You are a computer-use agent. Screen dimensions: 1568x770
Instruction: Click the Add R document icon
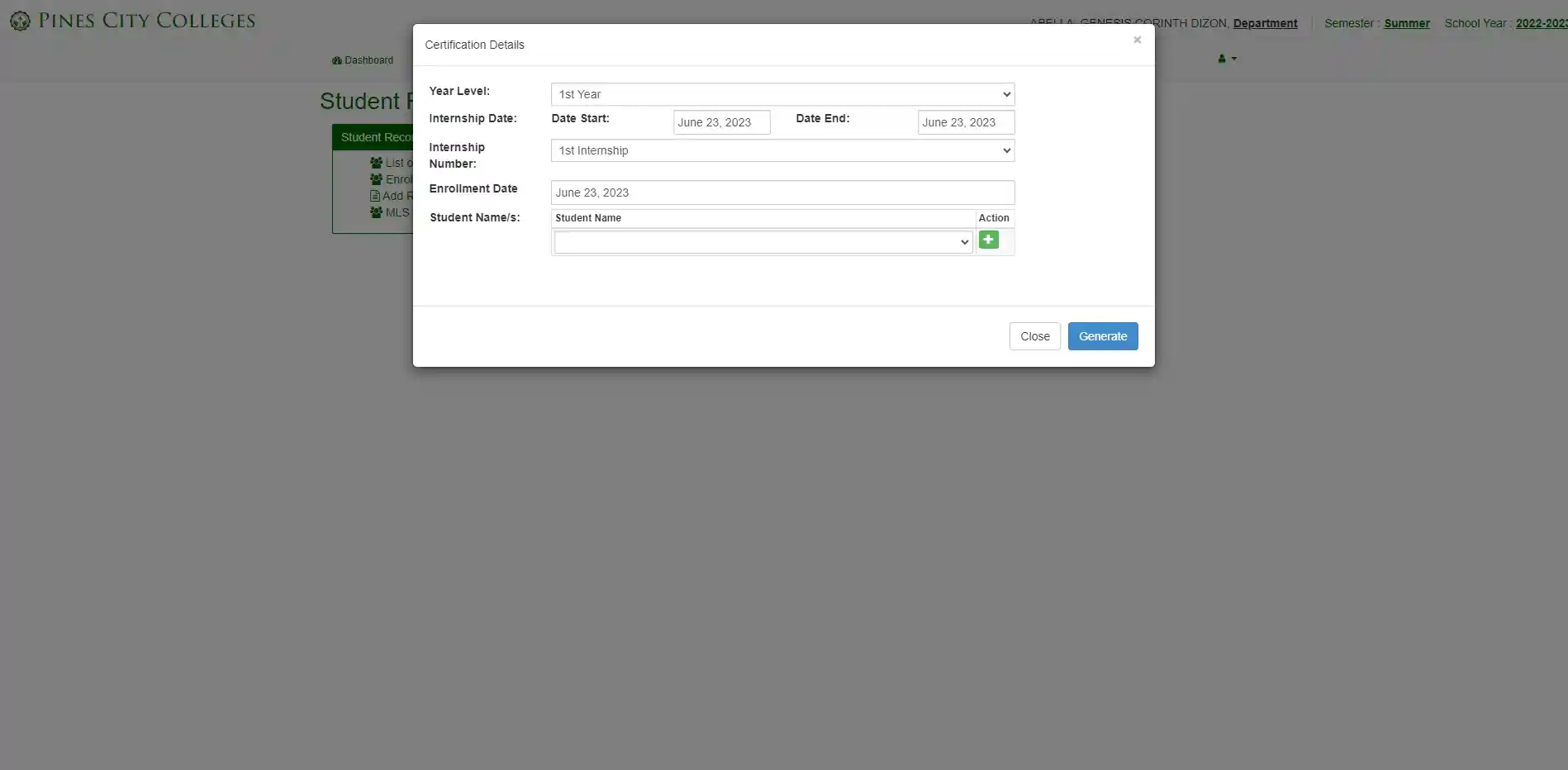pyautogui.click(x=375, y=196)
